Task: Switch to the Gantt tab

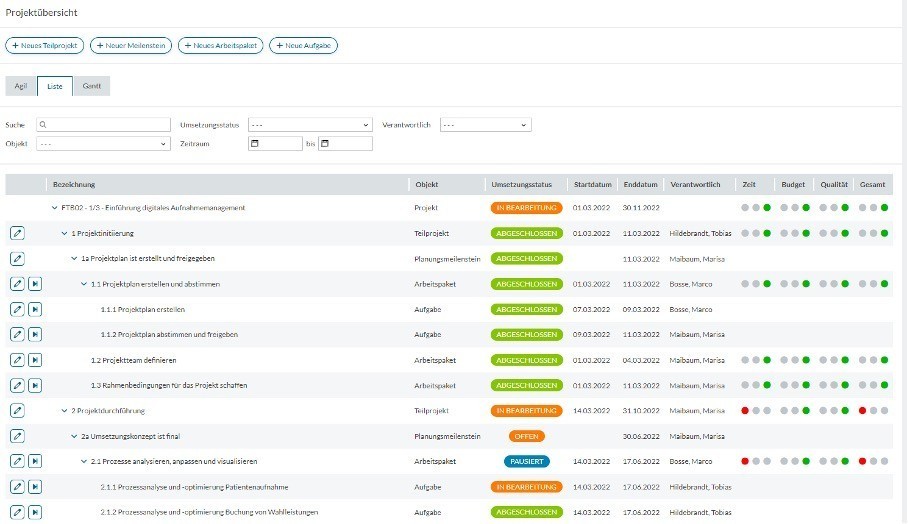Action: pos(91,86)
